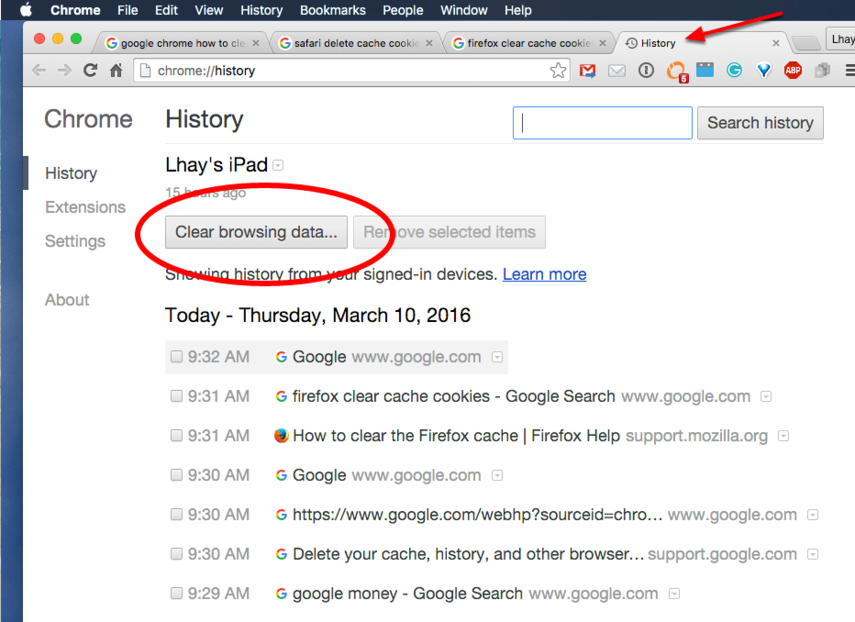Follow the 'Learn more' link
The height and width of the screenshot is (622, 855).
point(544,274)
